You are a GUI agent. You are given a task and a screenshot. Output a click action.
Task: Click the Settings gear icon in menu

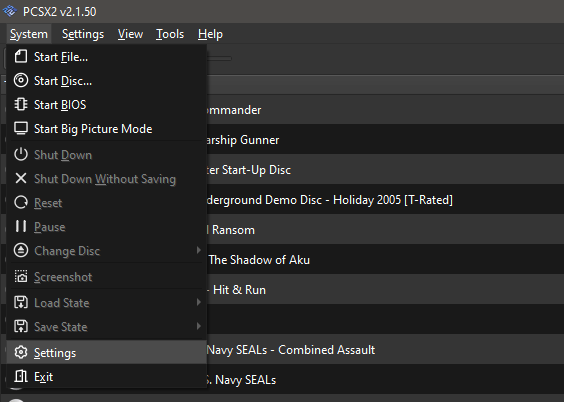(21, 352)
